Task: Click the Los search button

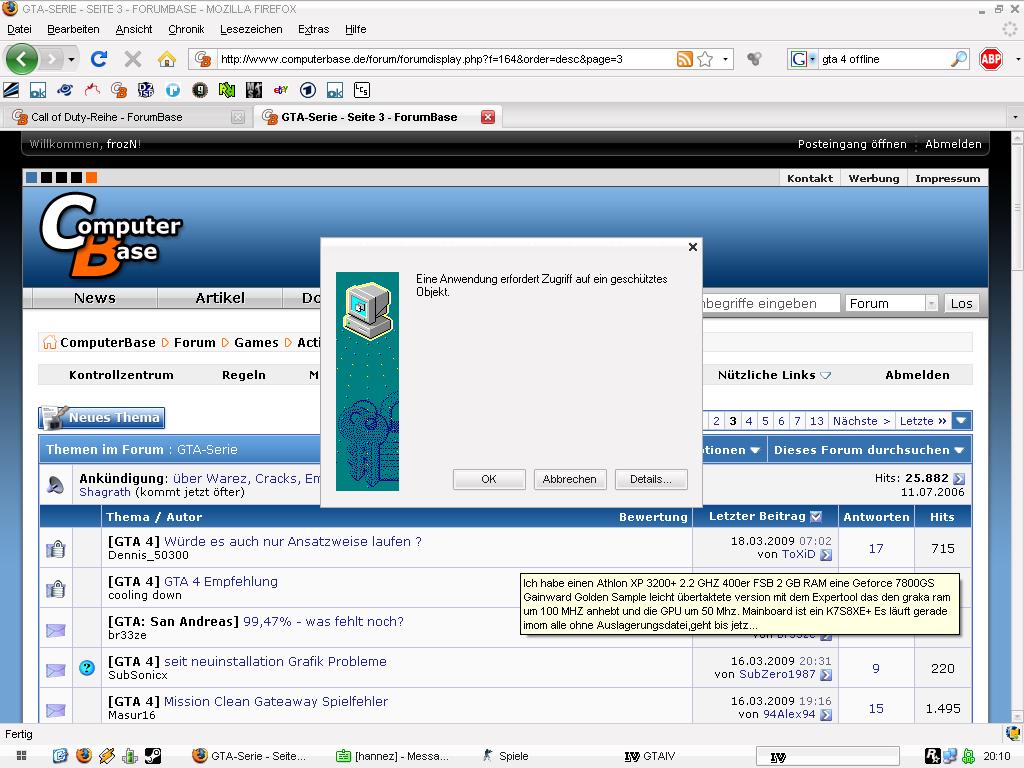Action: point(961,304)
